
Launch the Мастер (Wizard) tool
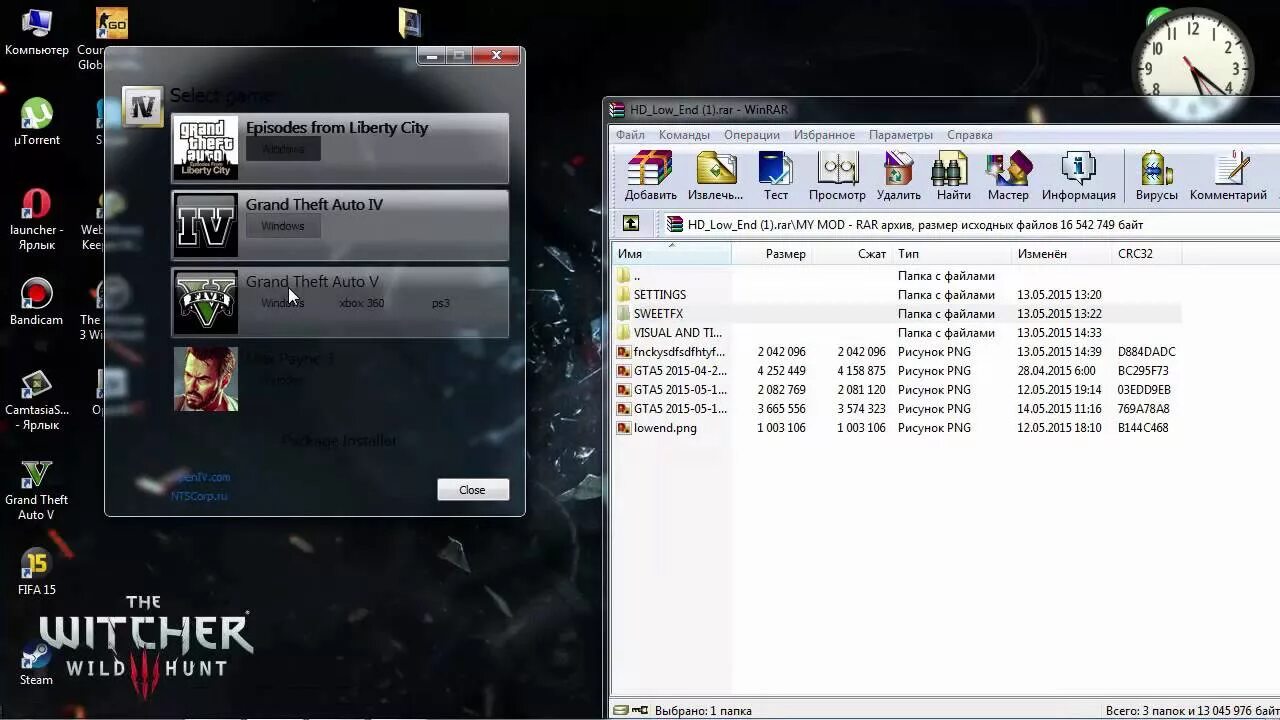pos(1008,175)
